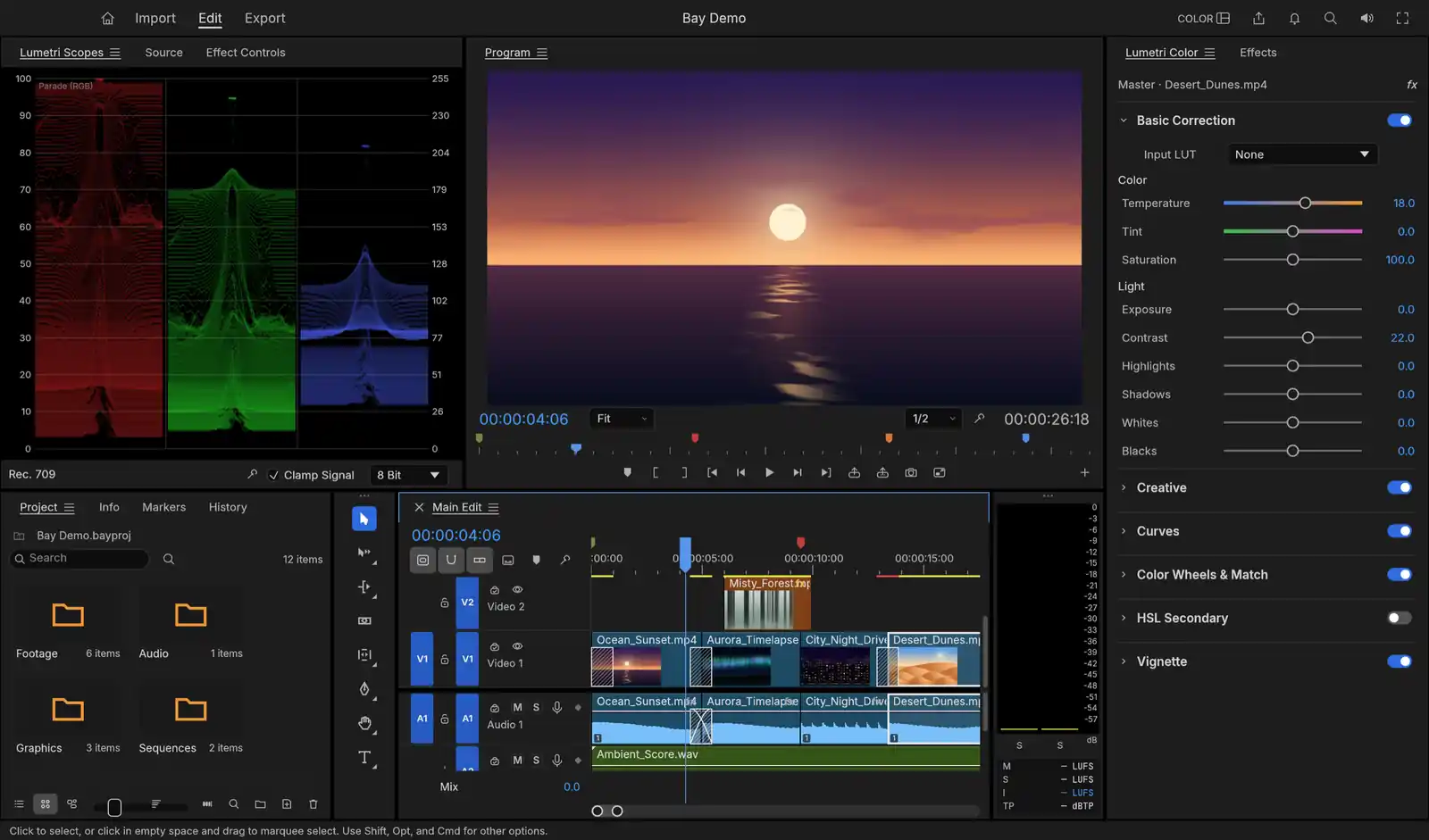Expand the Creative section

click(1124, 487)
